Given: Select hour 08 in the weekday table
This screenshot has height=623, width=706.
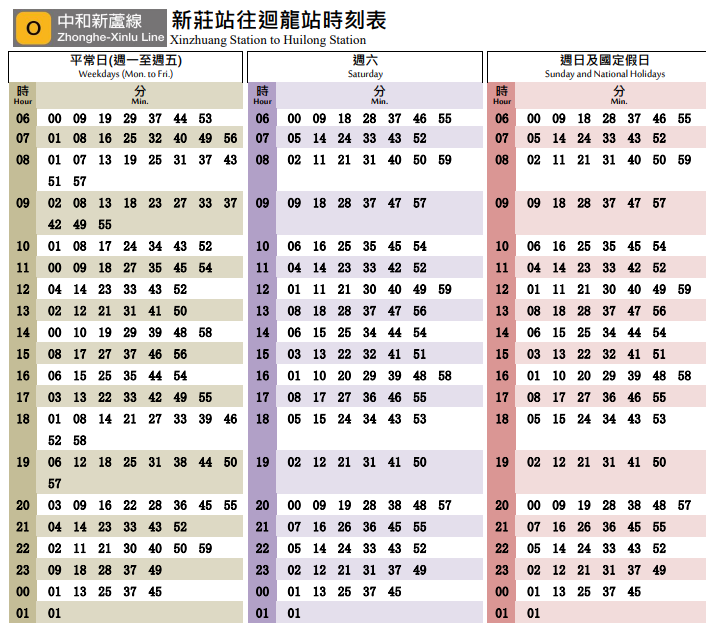Looking at the screenshot, I should point(23,160).
